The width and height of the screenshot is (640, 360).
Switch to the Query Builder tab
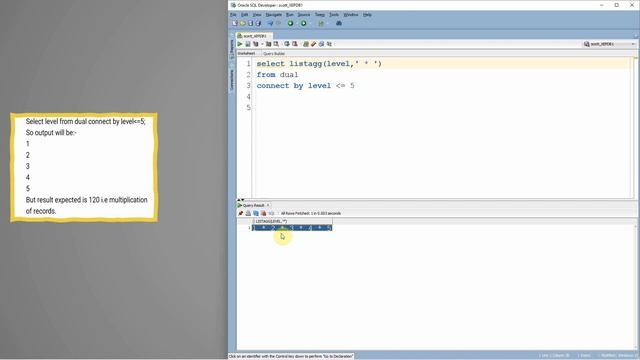274,53
